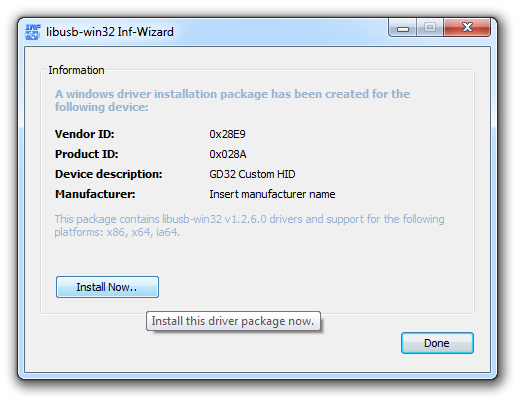516x397 pixels.
Task: Click the Install Now.. button
Action: [107, 287]
